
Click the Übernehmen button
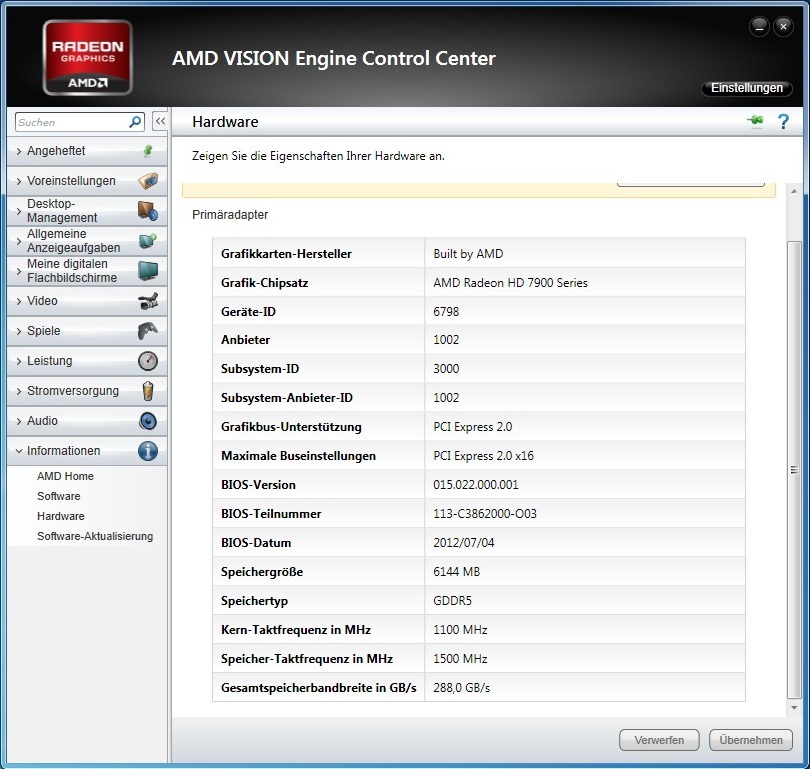click(751, 740)
